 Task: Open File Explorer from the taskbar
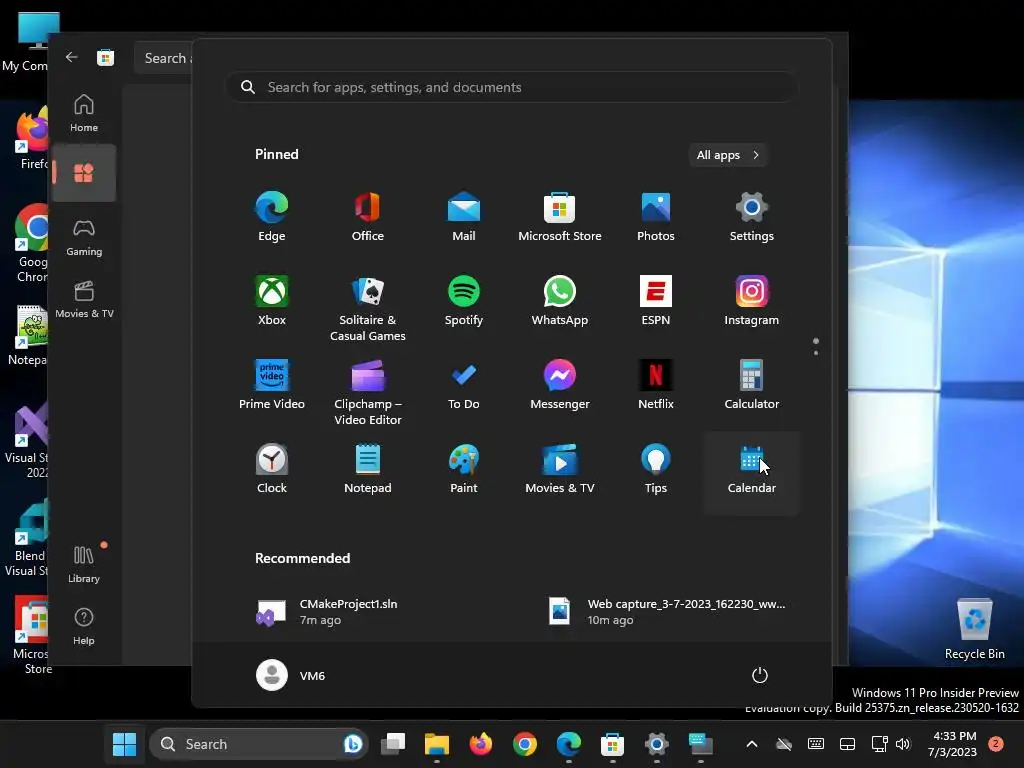[x=437, y=744]
